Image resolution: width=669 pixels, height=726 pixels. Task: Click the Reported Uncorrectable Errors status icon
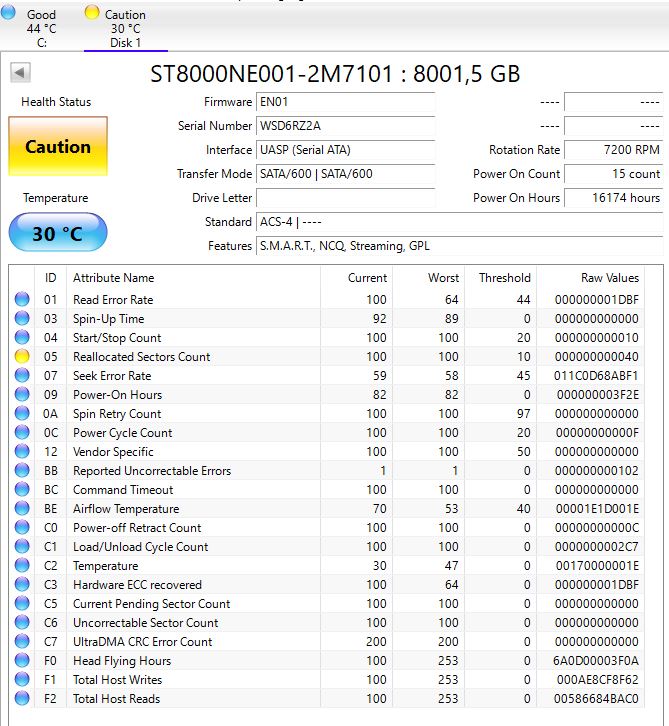[x=22, y=470]
